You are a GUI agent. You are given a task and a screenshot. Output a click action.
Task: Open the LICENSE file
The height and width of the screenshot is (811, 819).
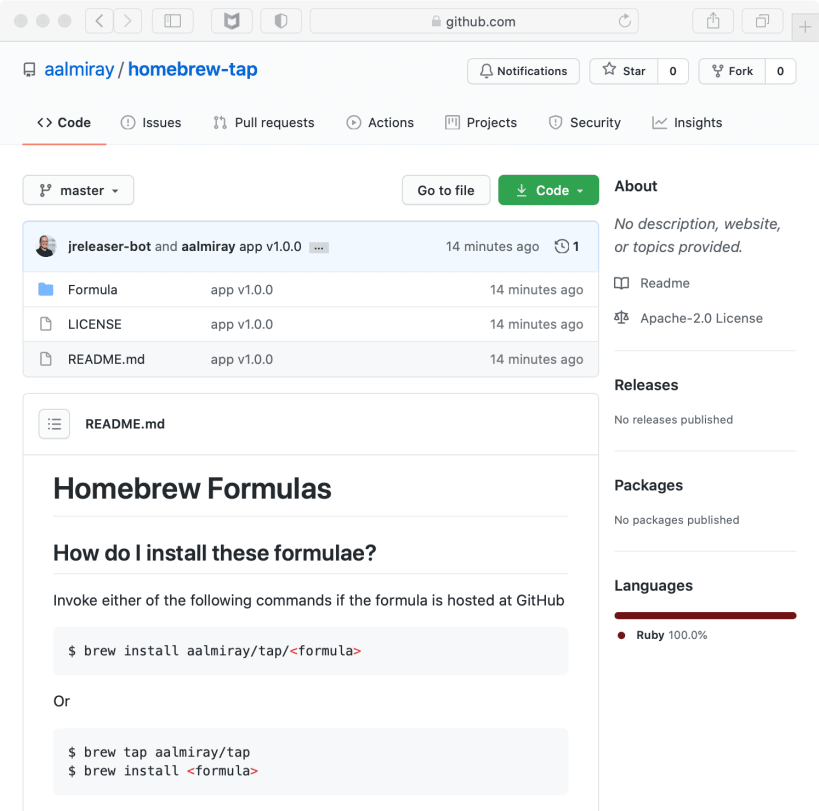(x=95, y=324)
